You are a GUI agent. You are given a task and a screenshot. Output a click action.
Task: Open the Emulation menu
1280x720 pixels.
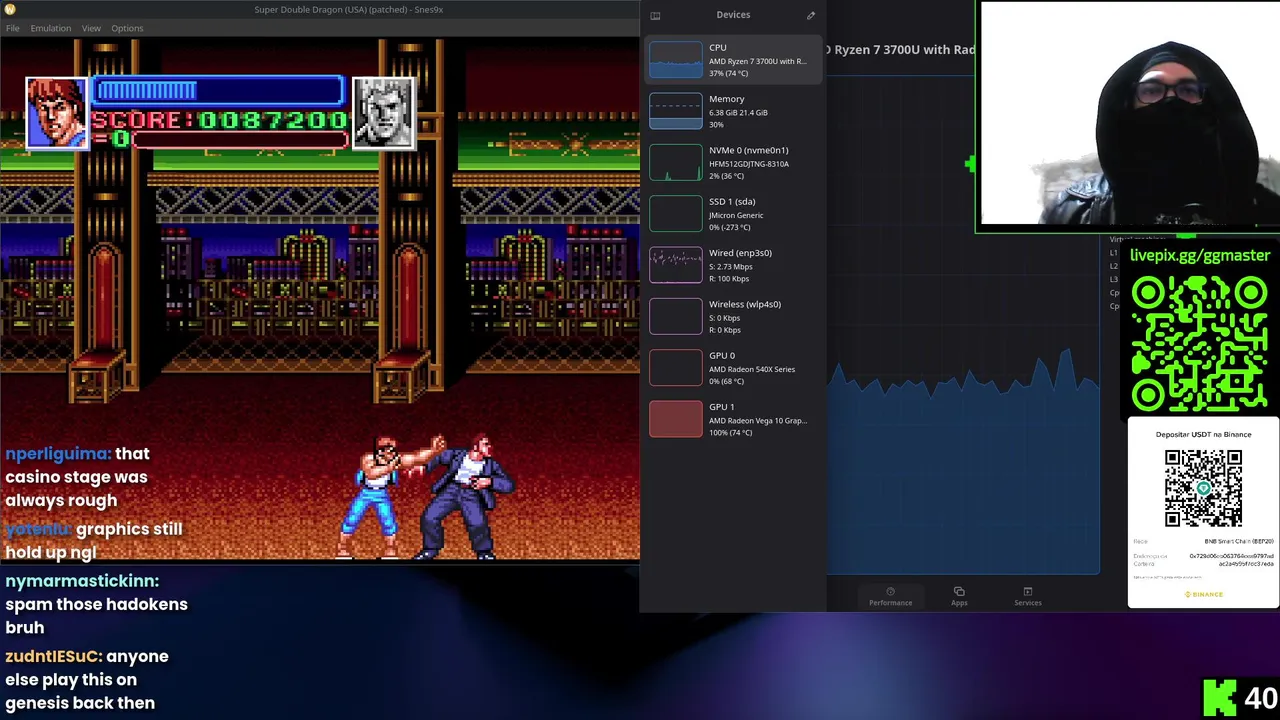50,28
